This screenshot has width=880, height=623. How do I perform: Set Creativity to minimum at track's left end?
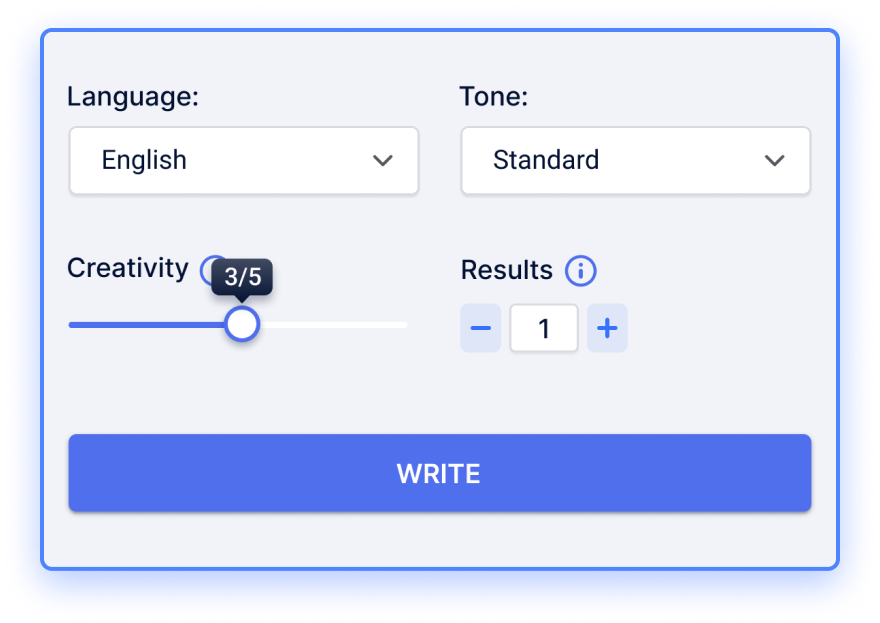[71, 325]
